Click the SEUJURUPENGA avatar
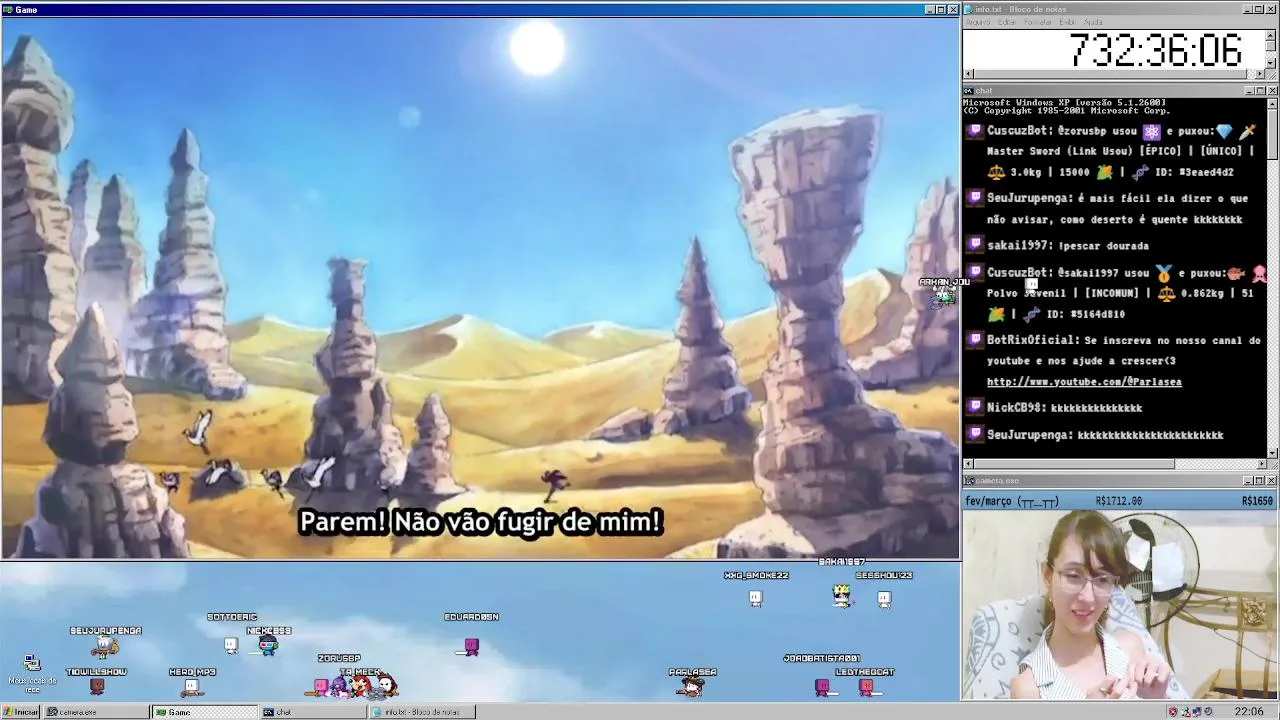Viewport: 1280px width, 720px height. [105, 648]
